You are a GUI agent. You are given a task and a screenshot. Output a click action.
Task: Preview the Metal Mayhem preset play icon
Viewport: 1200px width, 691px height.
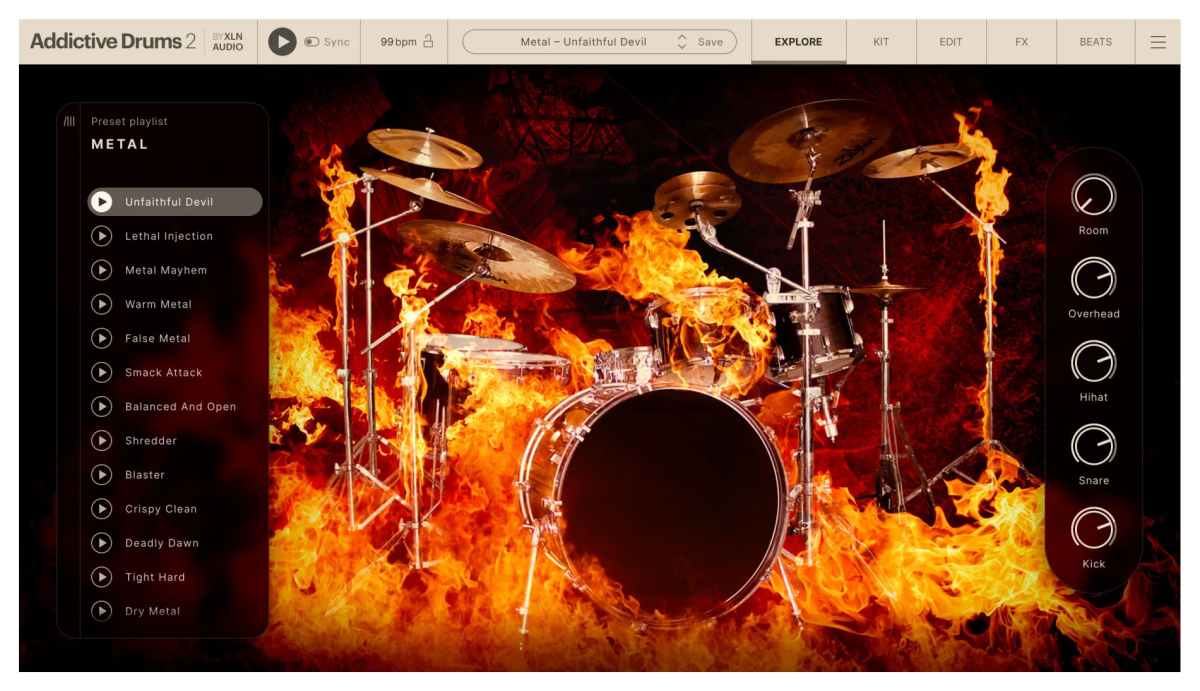tap(101, 270)
